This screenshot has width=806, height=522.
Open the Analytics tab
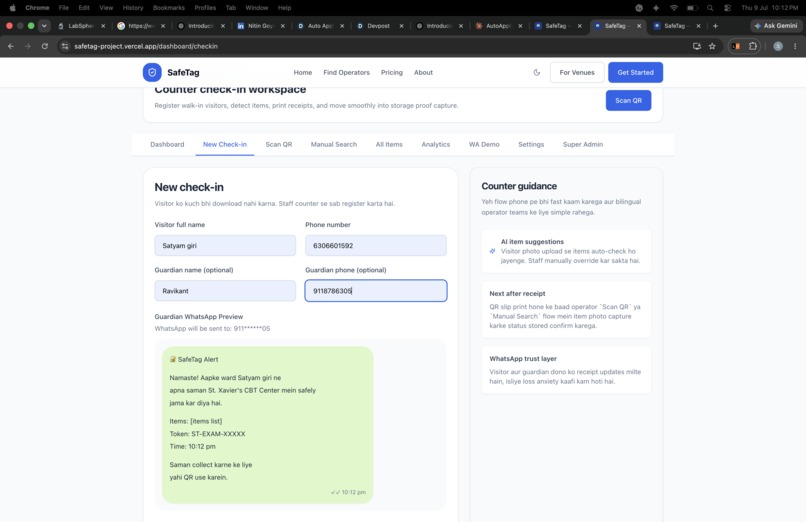[435, 144]
